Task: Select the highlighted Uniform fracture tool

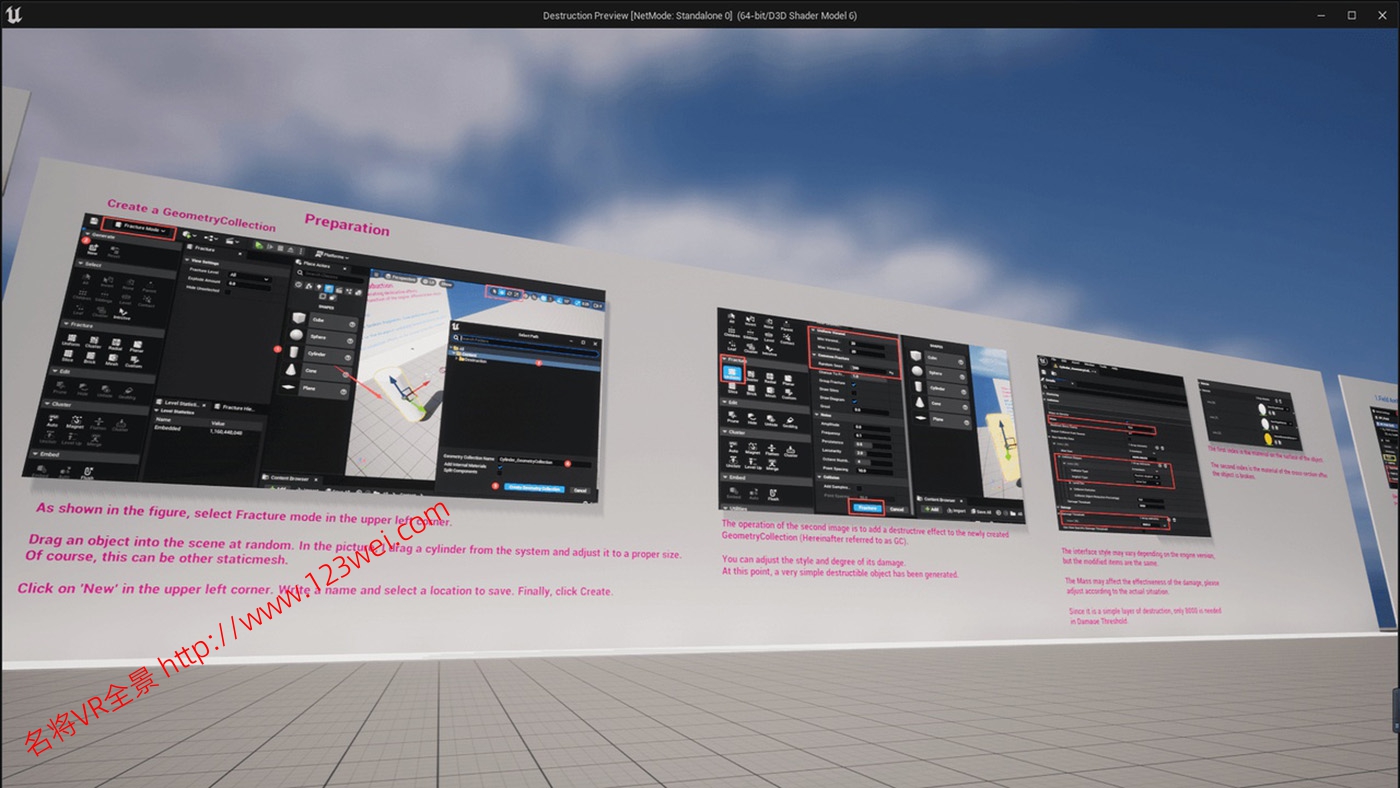Action: point(733,372)
